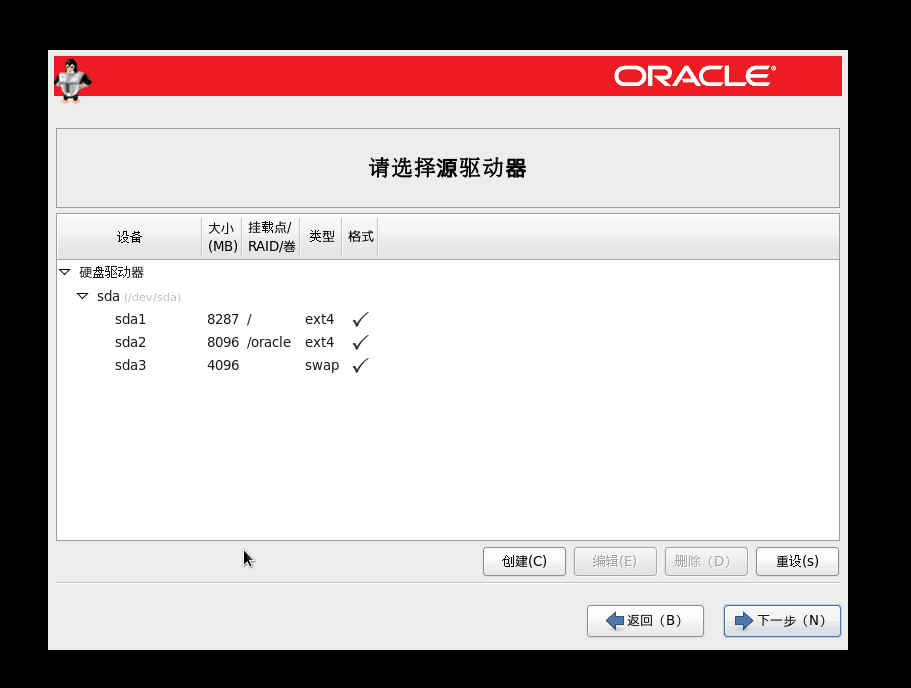Click the Oracle logo in the banner

tap(694, 76)
